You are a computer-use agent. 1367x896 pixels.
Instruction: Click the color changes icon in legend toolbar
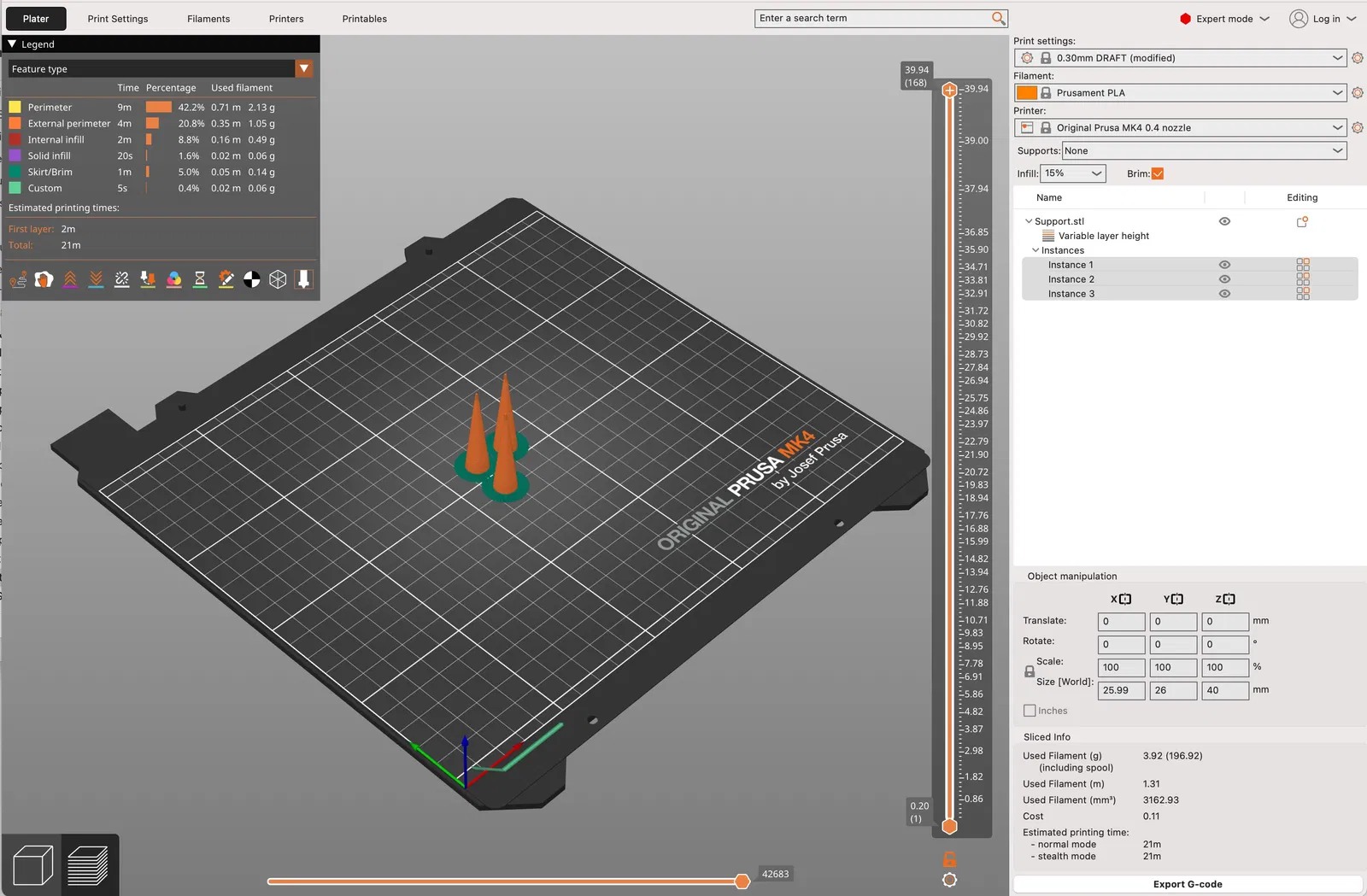pyautogui.click(x=173, y=279)
